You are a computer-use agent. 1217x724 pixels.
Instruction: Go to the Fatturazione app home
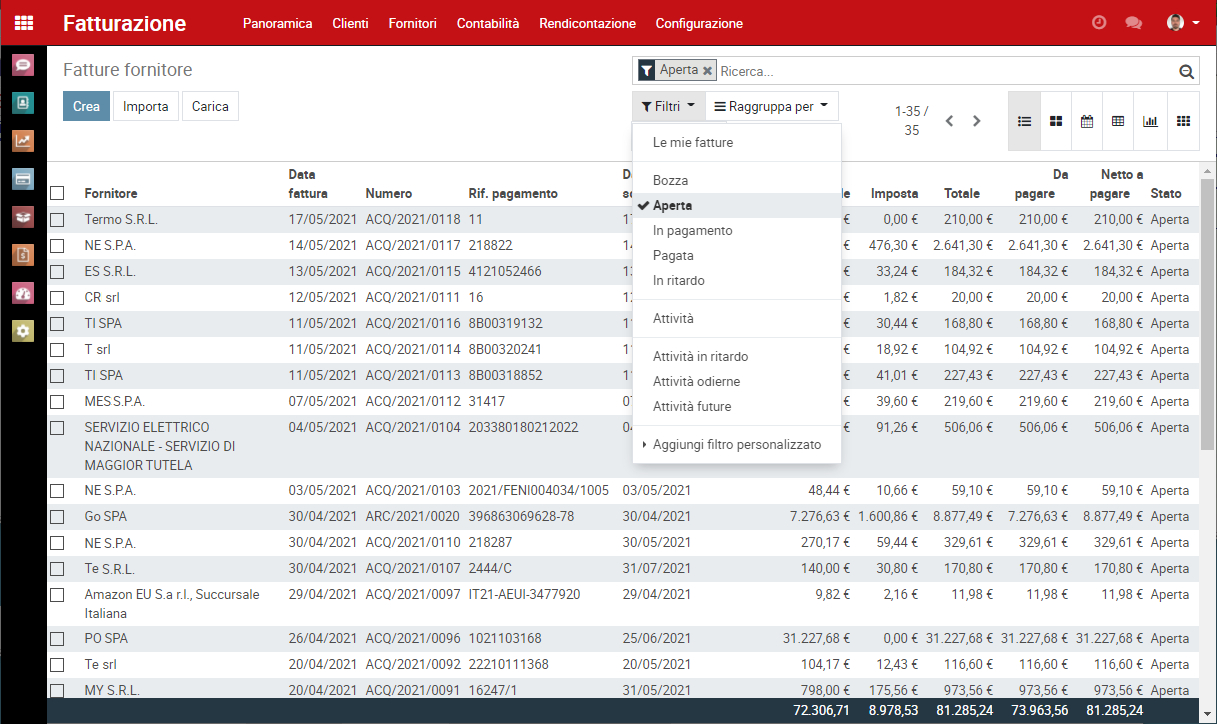125,23
